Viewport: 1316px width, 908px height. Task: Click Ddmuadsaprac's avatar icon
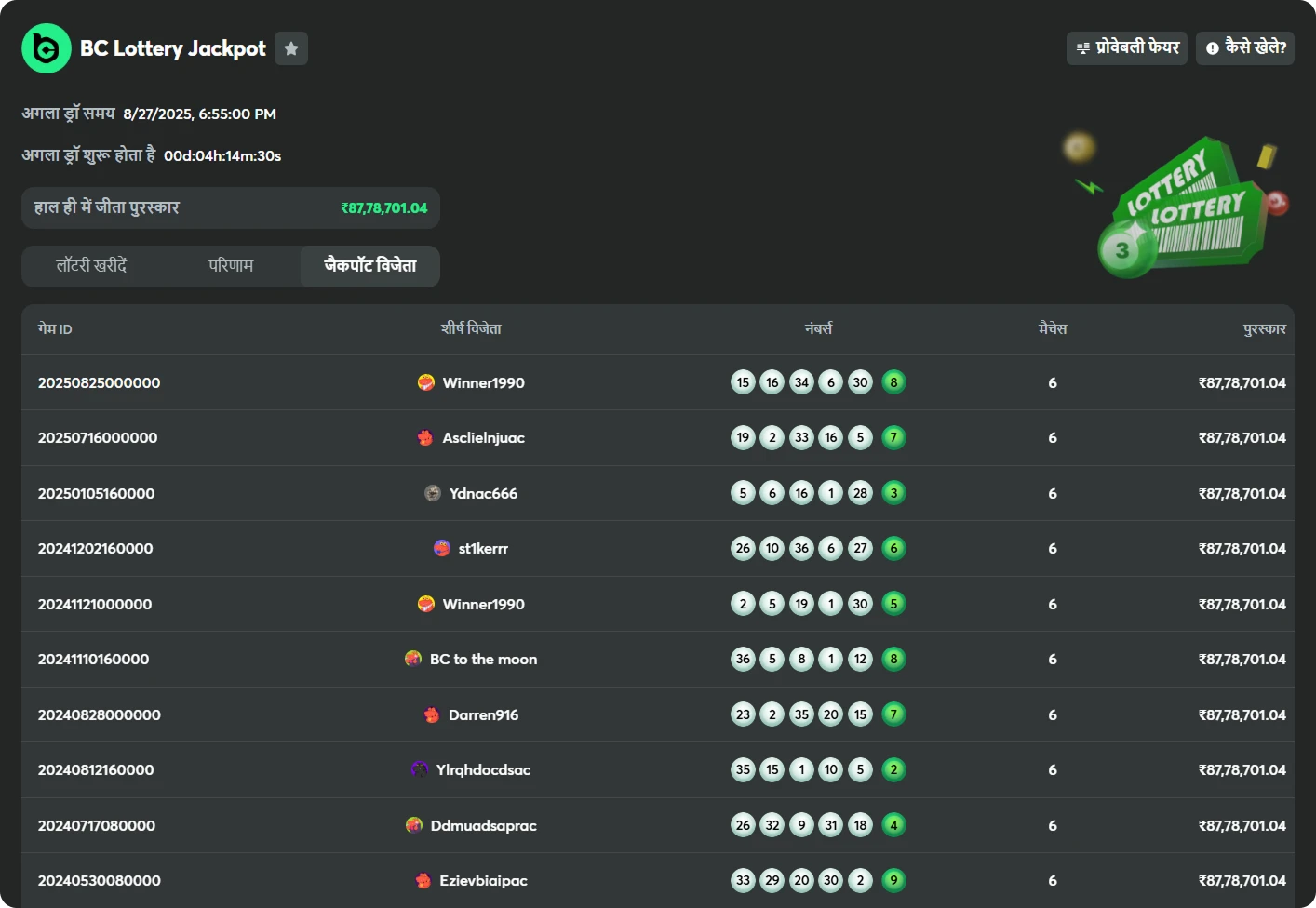[414, 825]
